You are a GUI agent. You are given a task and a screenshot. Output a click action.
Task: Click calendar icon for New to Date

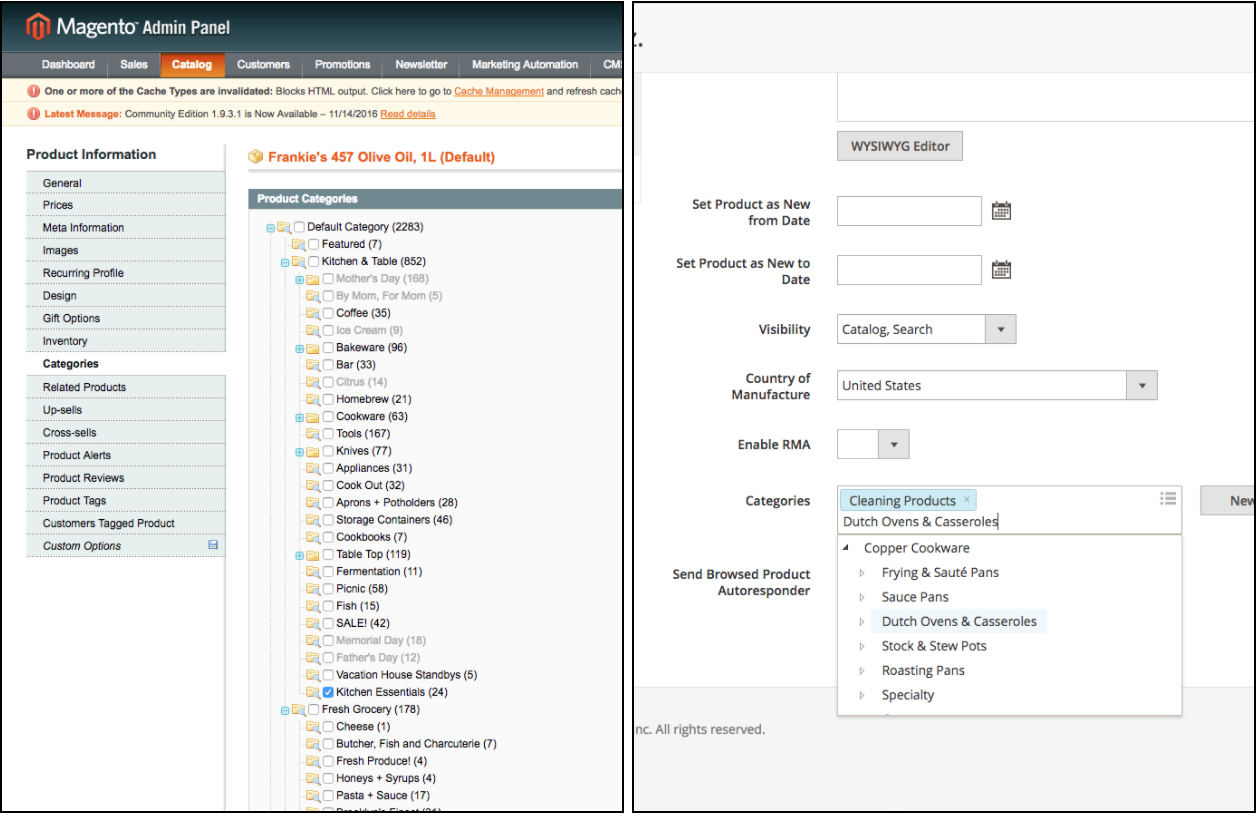[1001, 270]
